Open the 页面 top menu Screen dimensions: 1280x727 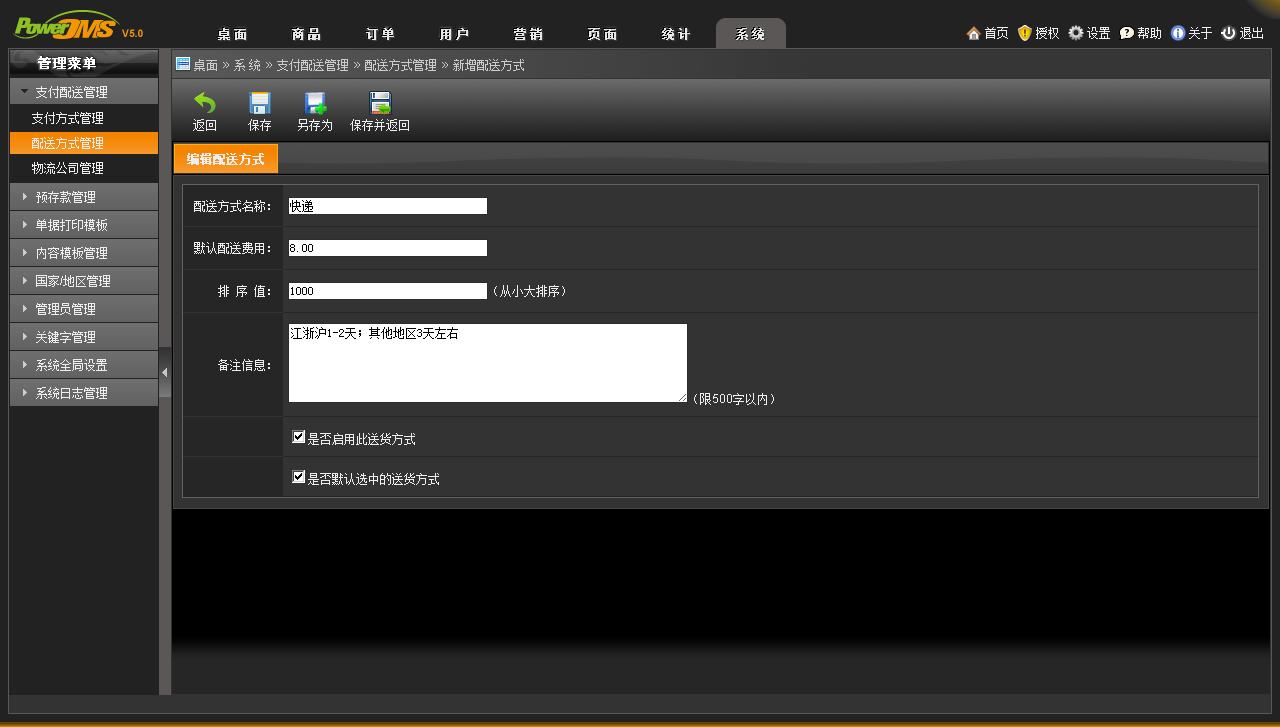pyautogui.click(x=602, y=34)
